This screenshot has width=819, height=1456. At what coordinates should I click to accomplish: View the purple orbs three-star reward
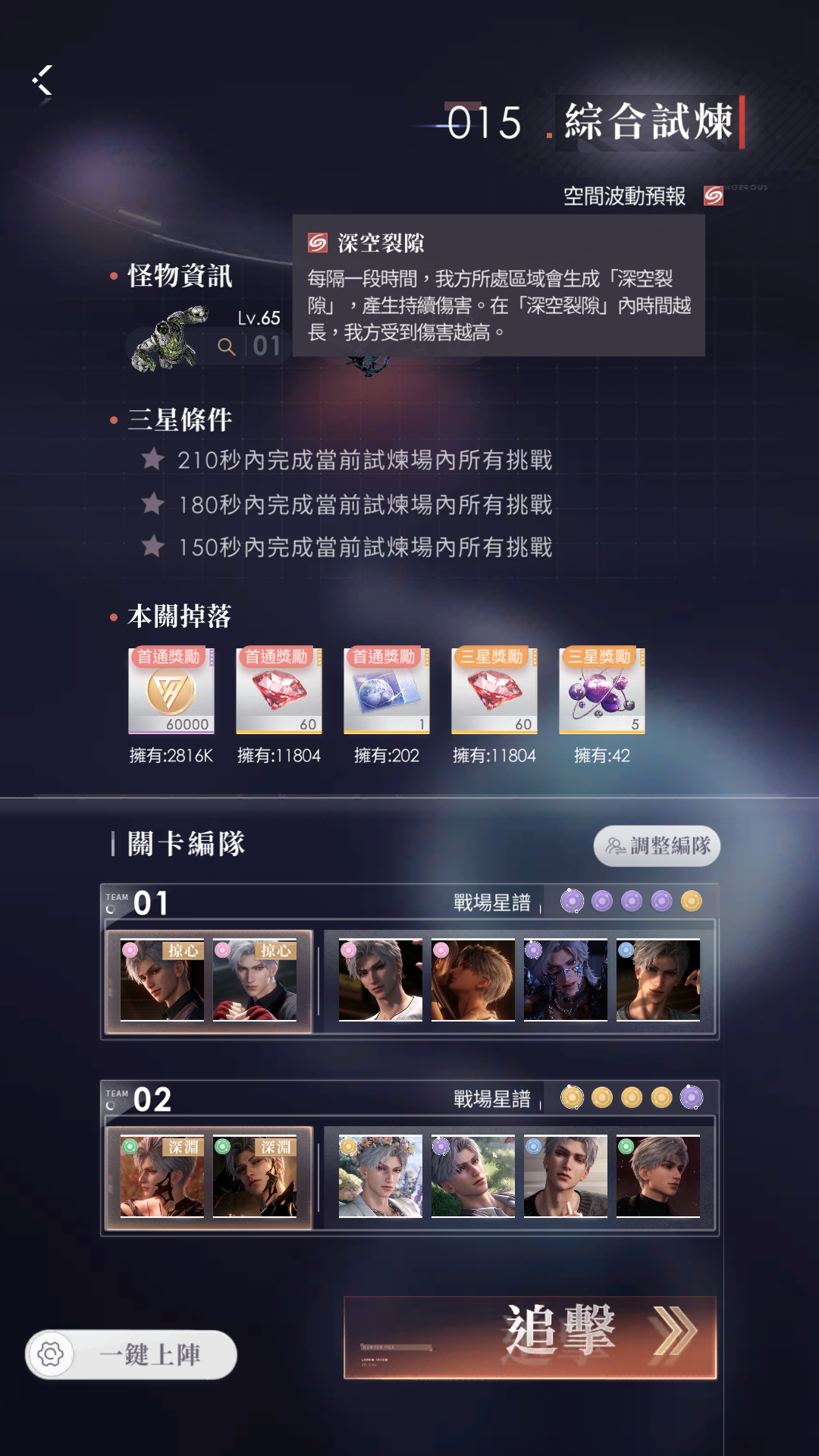coord(602,691)
